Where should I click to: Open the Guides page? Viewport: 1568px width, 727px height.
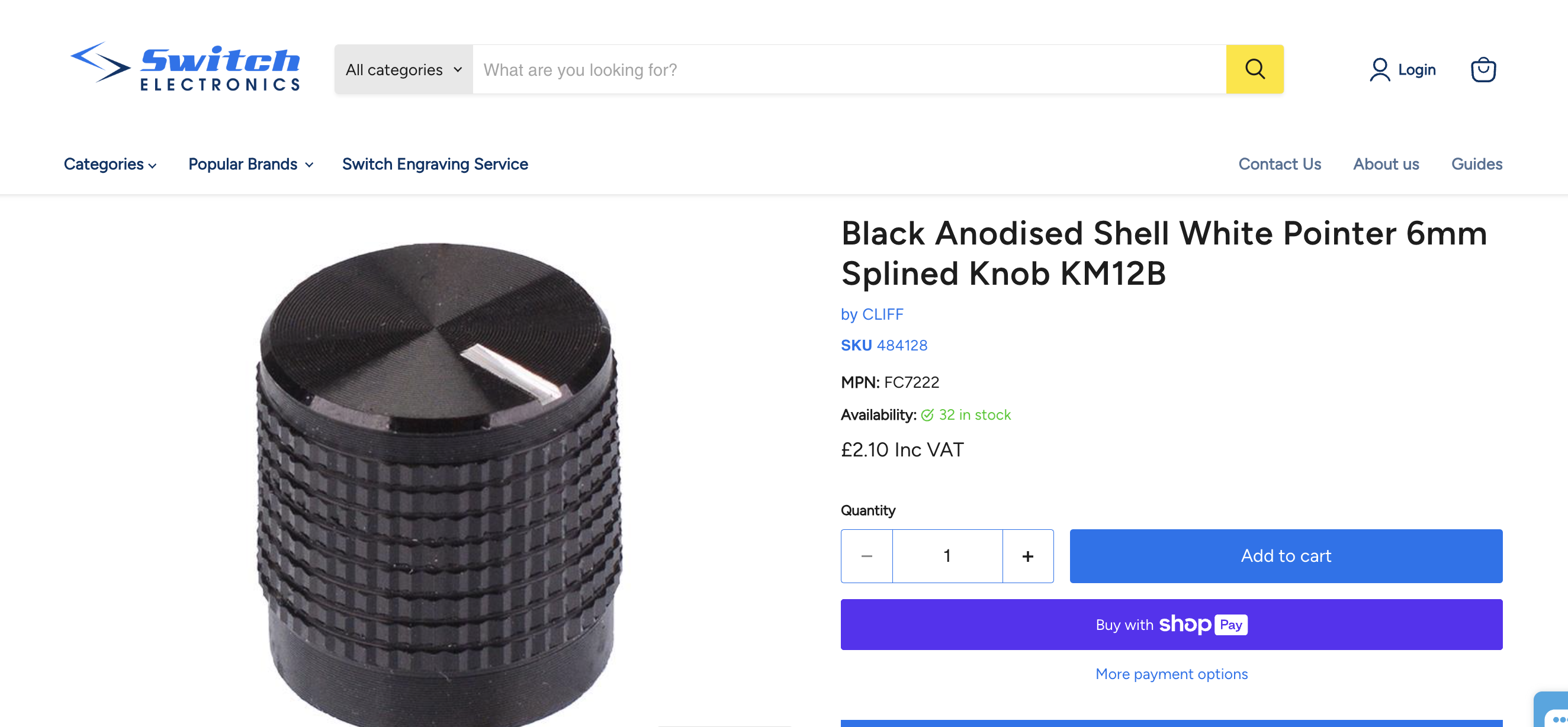(x=1476, y=164)
